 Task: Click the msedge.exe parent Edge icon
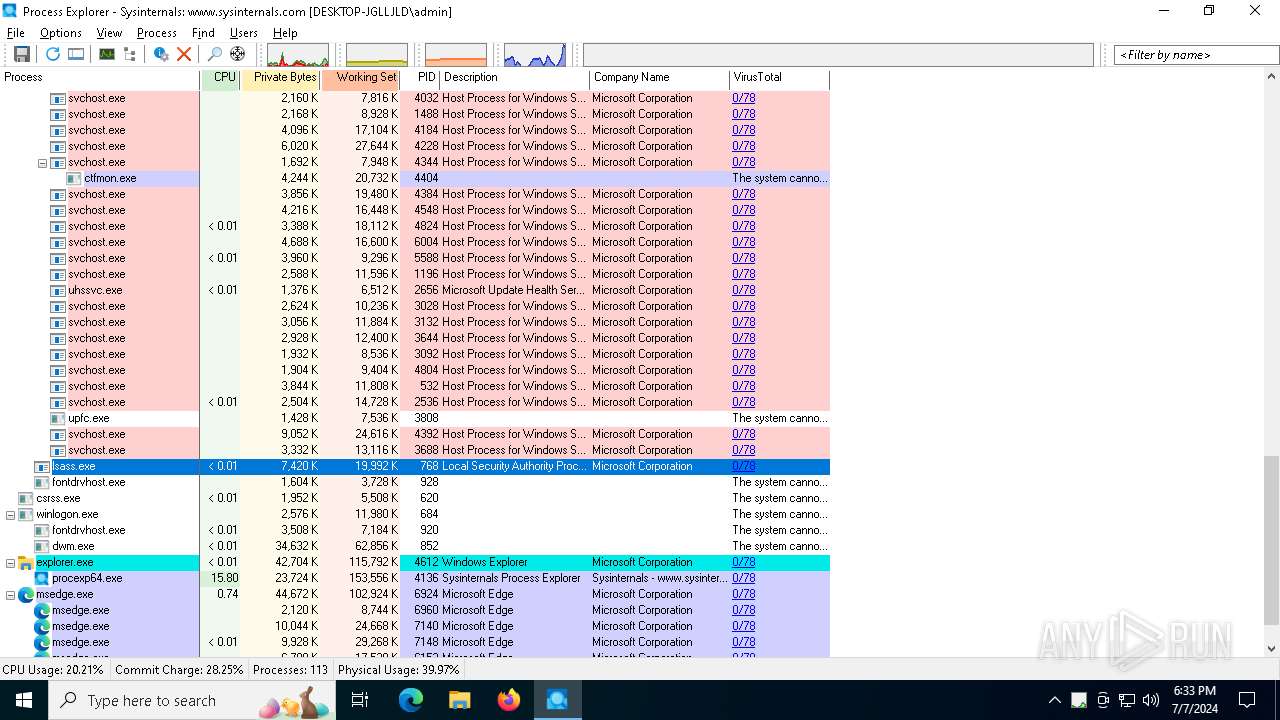click(26, 594)
